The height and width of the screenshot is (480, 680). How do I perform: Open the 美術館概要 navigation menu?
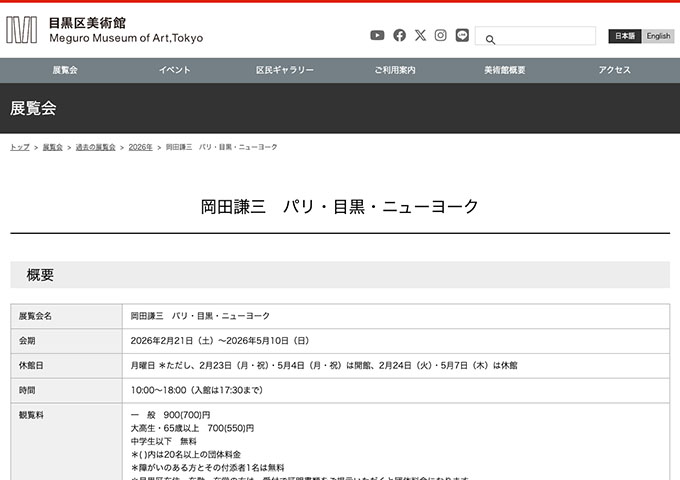[x=505, y=70]
